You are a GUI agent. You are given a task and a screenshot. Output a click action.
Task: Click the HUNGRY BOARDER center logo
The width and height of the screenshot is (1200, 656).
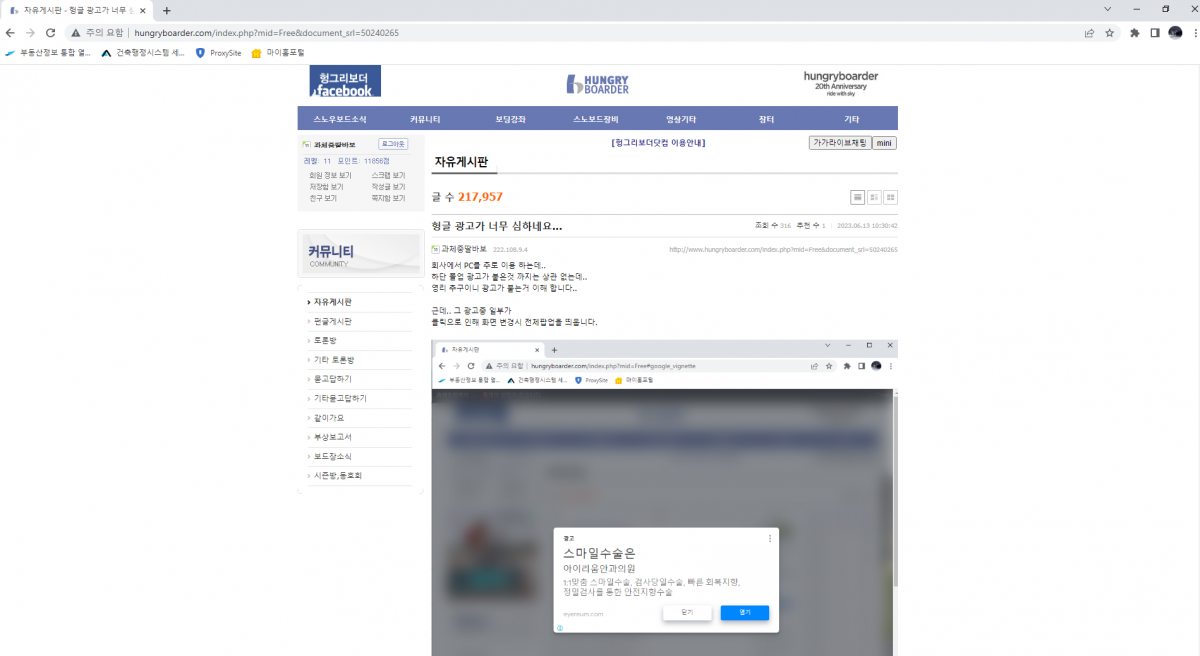[x=597, y=83]
